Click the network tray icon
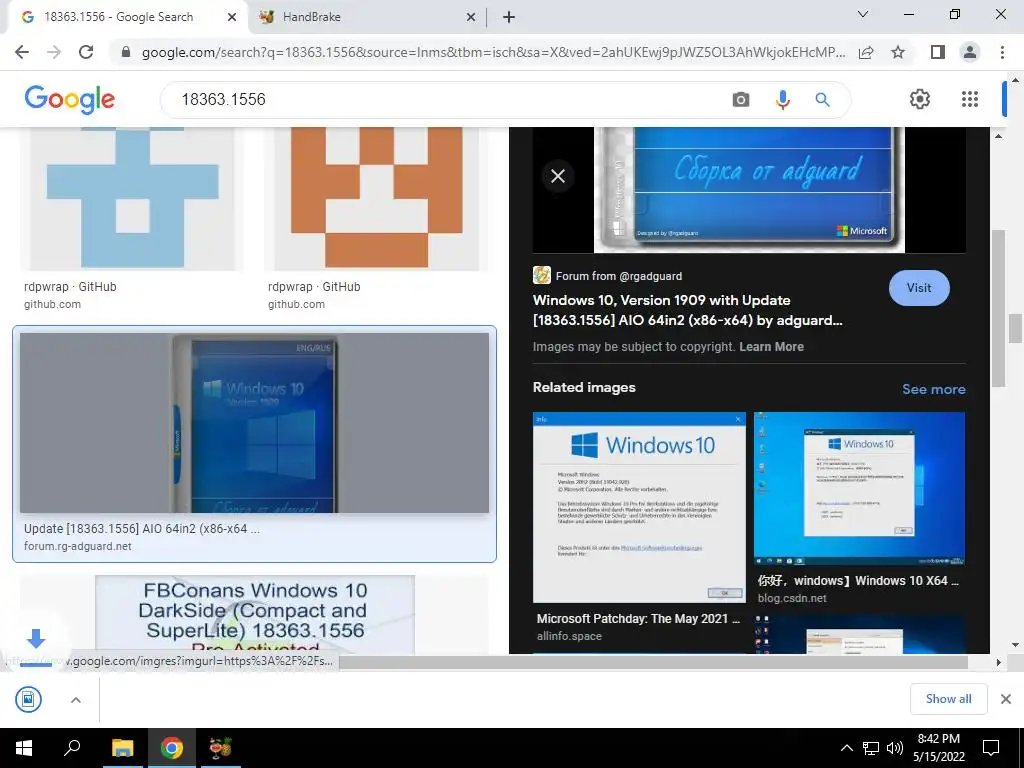The width and height of the screenshot is (1024, 768). tap(871, 748)
